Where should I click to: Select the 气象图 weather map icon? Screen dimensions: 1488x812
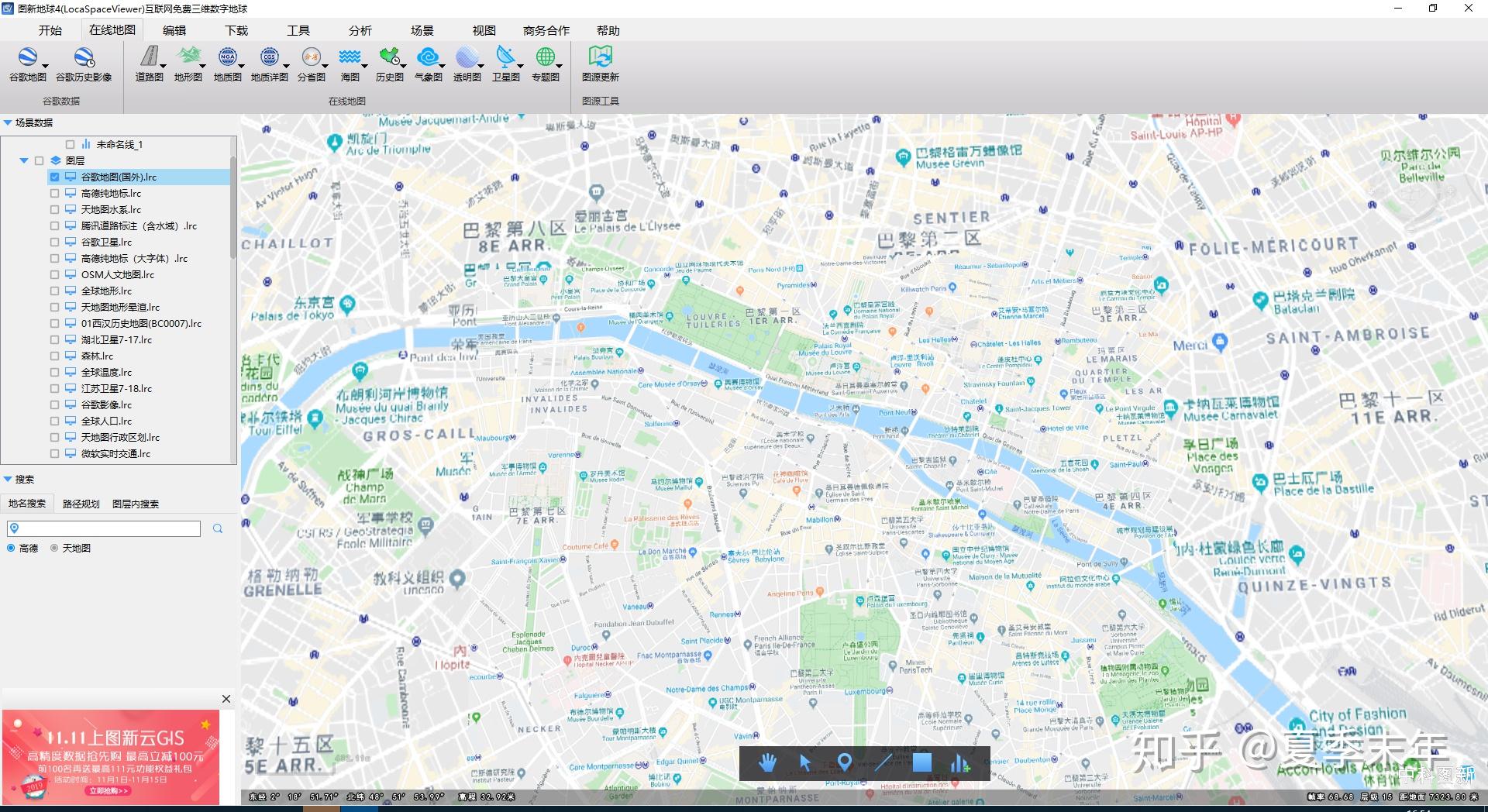[428, 58]
